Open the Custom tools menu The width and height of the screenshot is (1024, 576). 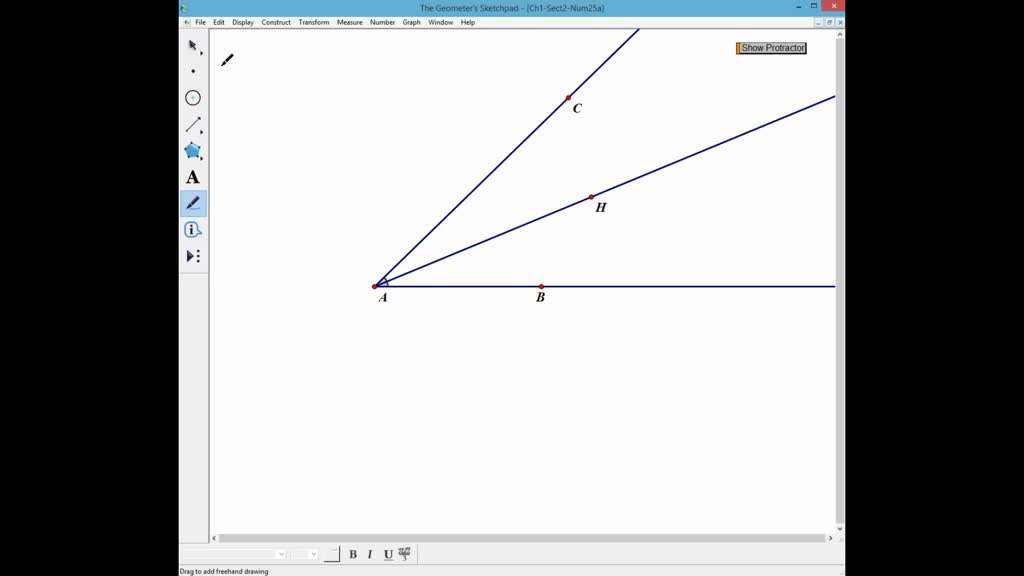(x=193, y=255)
